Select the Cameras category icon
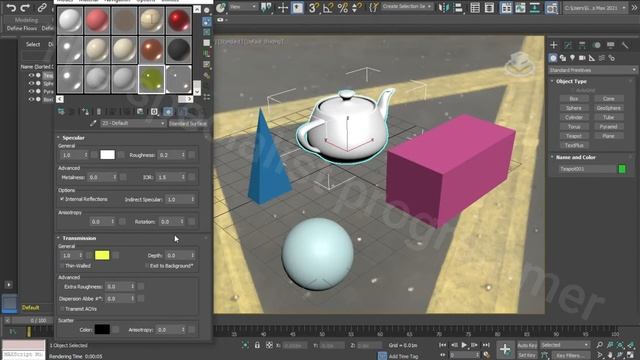640x360 pixels. [x=582, y=58]
